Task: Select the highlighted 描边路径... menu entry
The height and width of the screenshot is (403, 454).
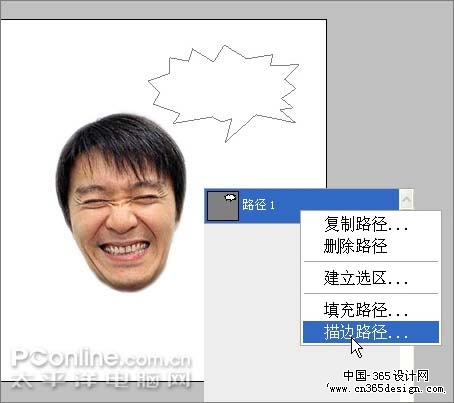Action: (371, 332)
